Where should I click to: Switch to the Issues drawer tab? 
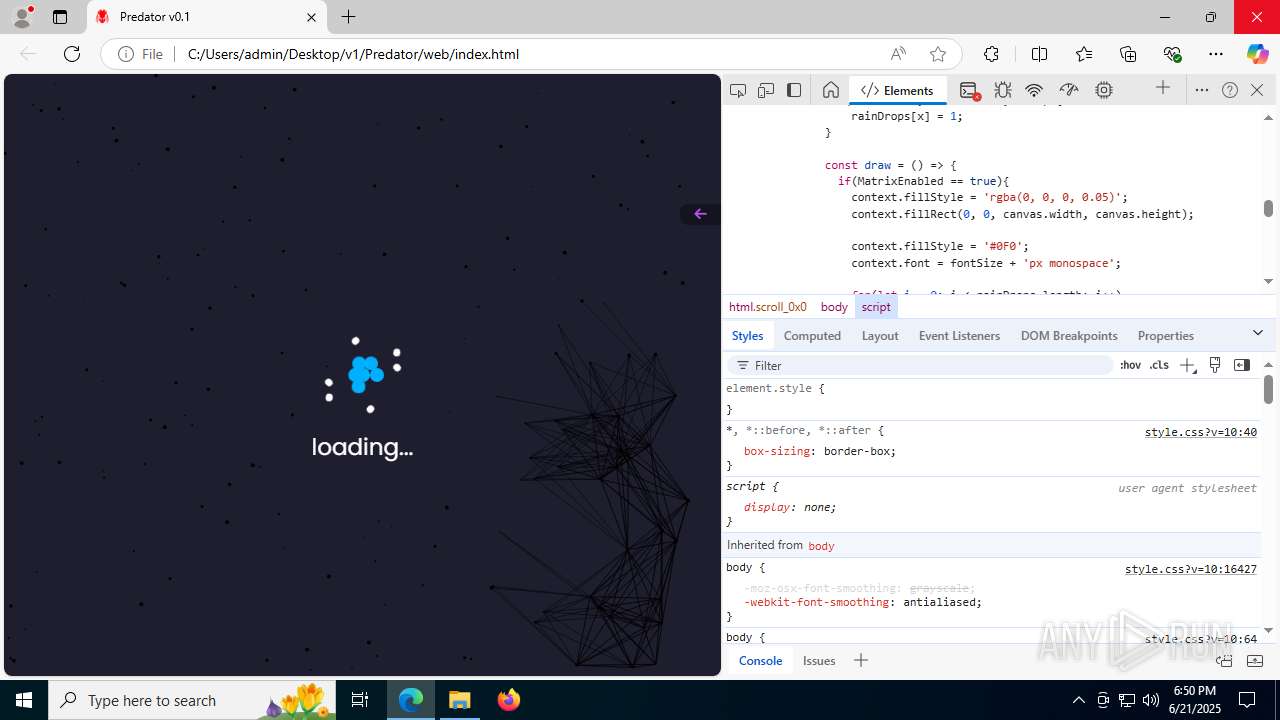pyautogui.click(x=819, y=660)
